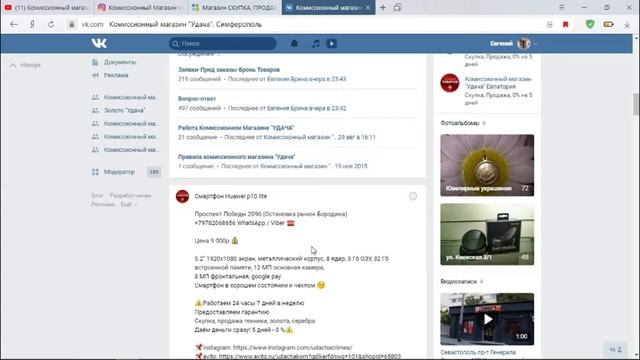The image size is (640, 360).
Task: Open Модератор in the sidebar
Action: coord(119,172)
